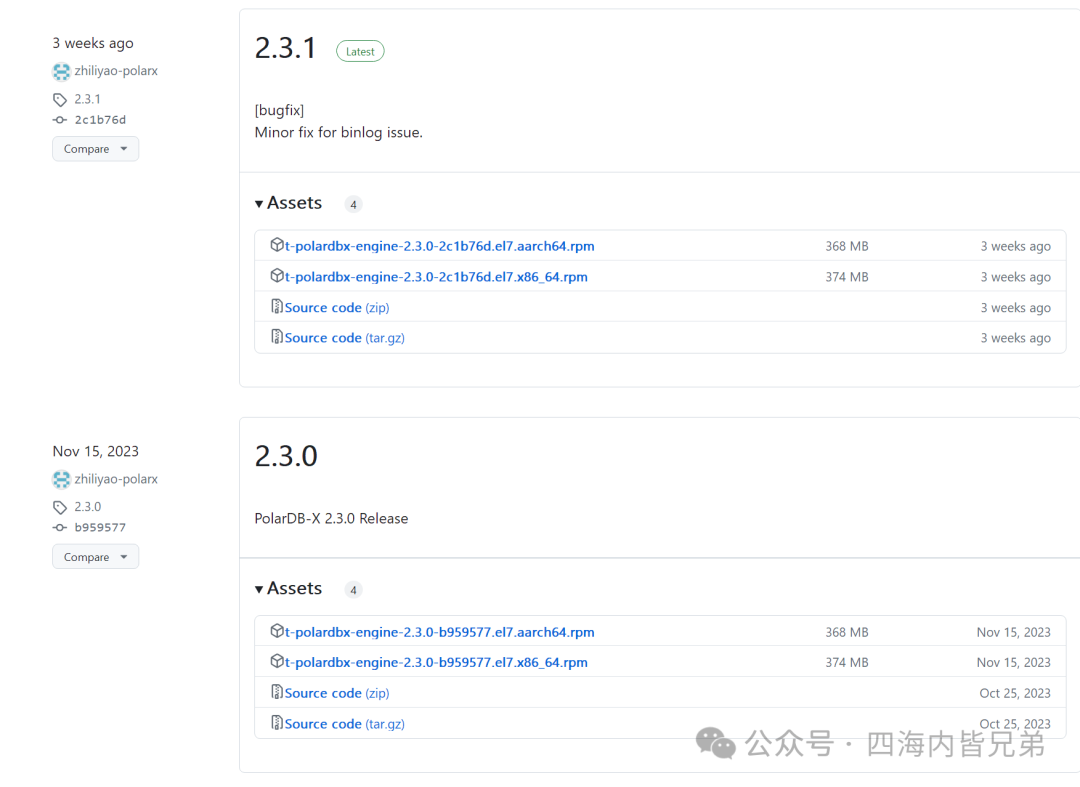Click tar.gz file icon in the 2.3.1 assets
The image size is (1080, 787).
tap(277, 336)
